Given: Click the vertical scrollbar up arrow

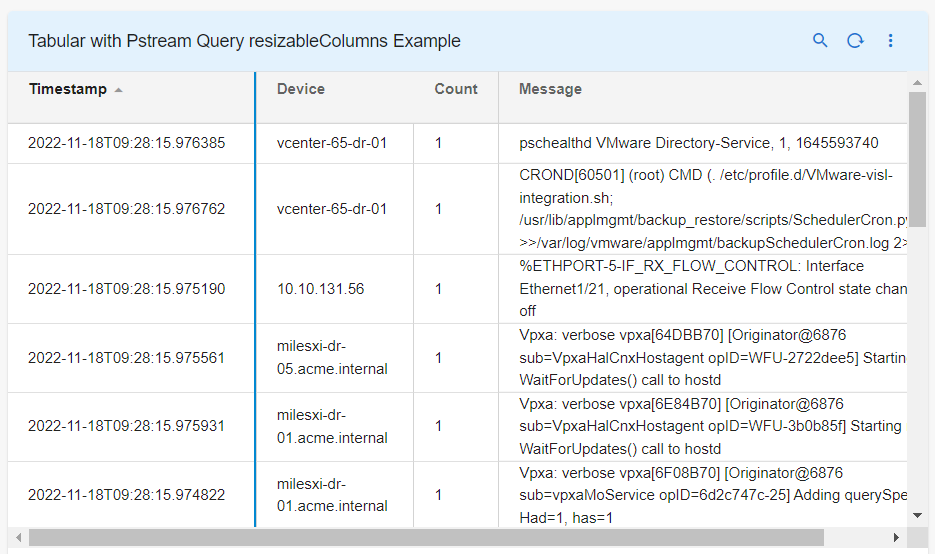Looking at the screenshot, I should [917, 82].
